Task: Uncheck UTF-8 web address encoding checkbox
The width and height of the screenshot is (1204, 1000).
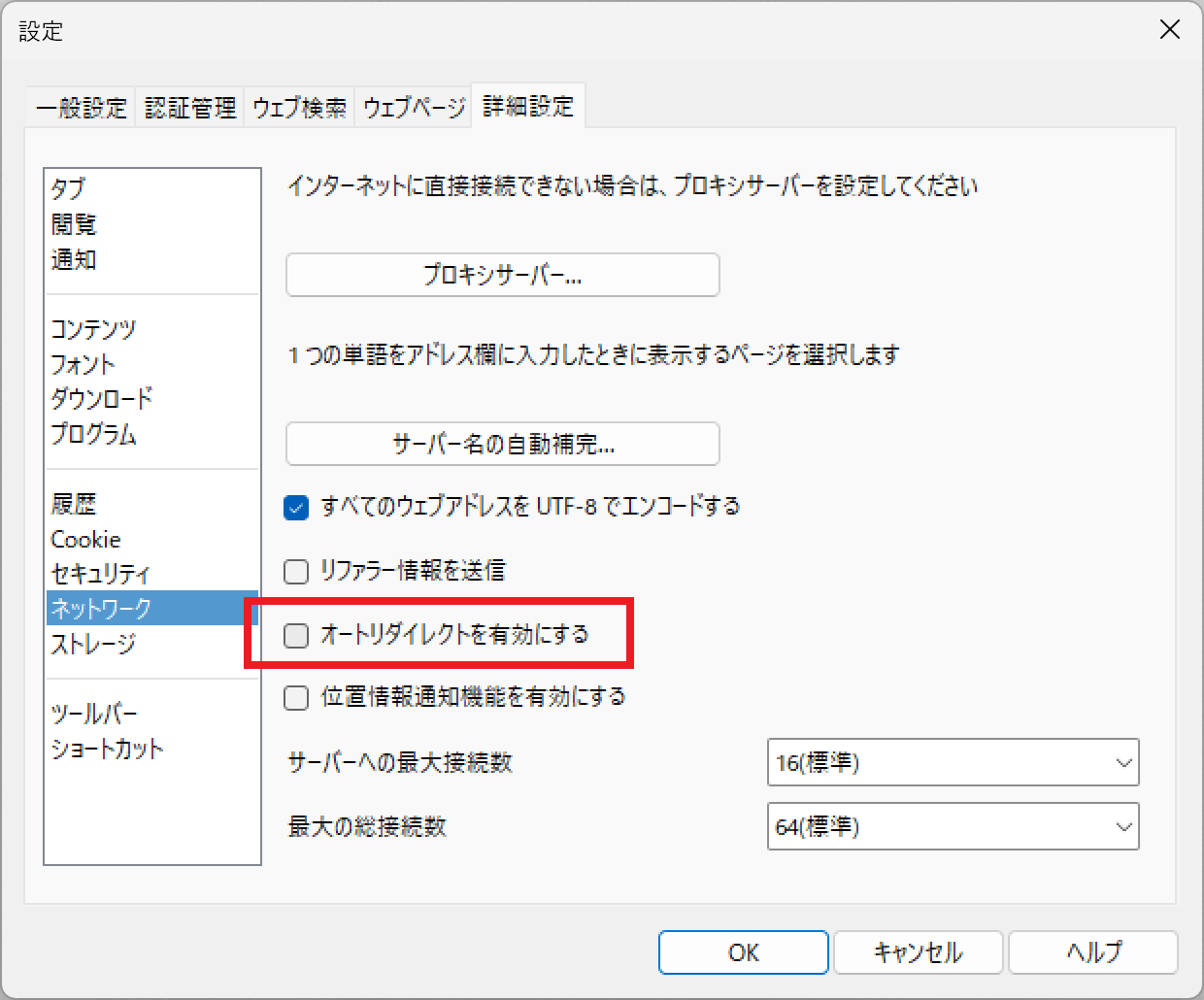Action: tap(296, 507)
